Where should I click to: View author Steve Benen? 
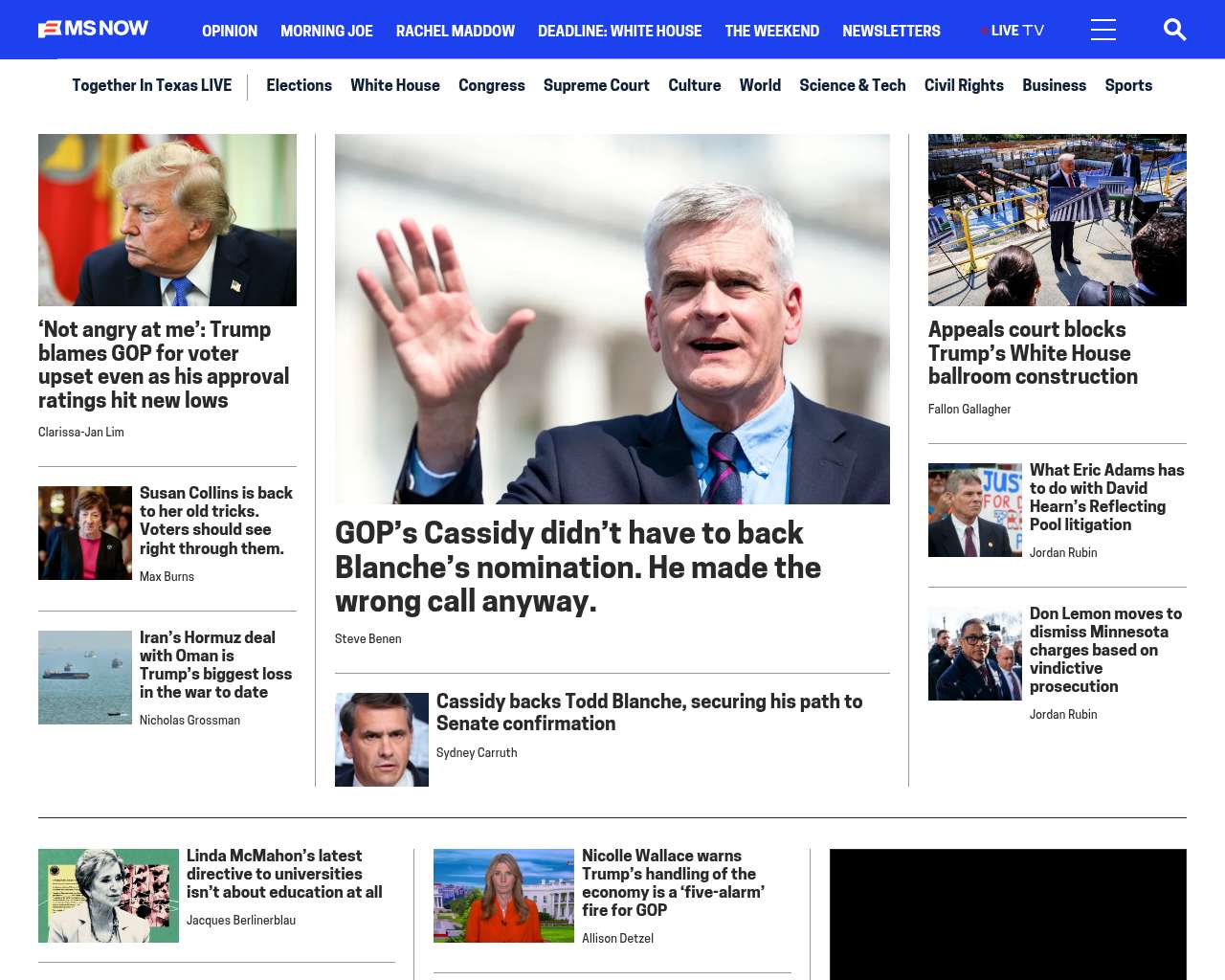tap(368, 639)
